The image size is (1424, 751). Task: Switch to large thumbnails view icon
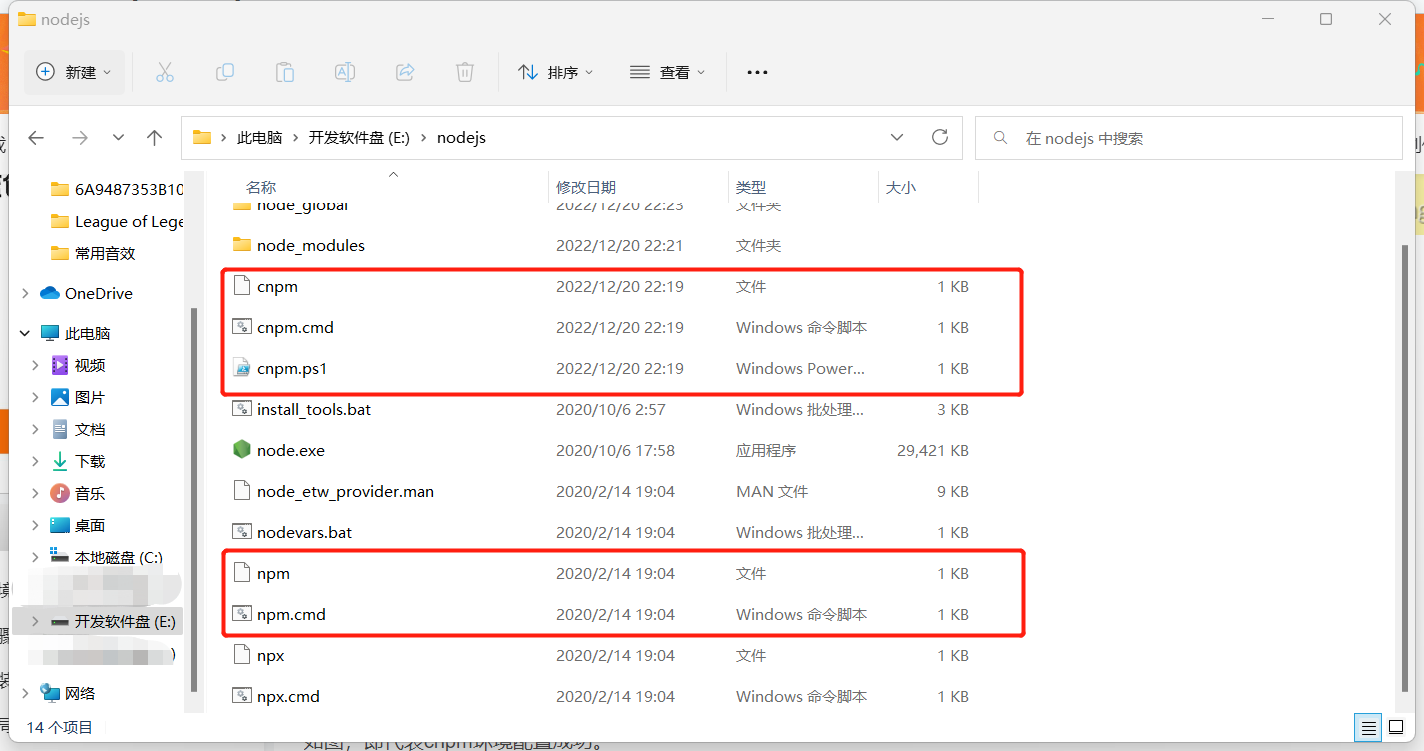click(1395, 727)
